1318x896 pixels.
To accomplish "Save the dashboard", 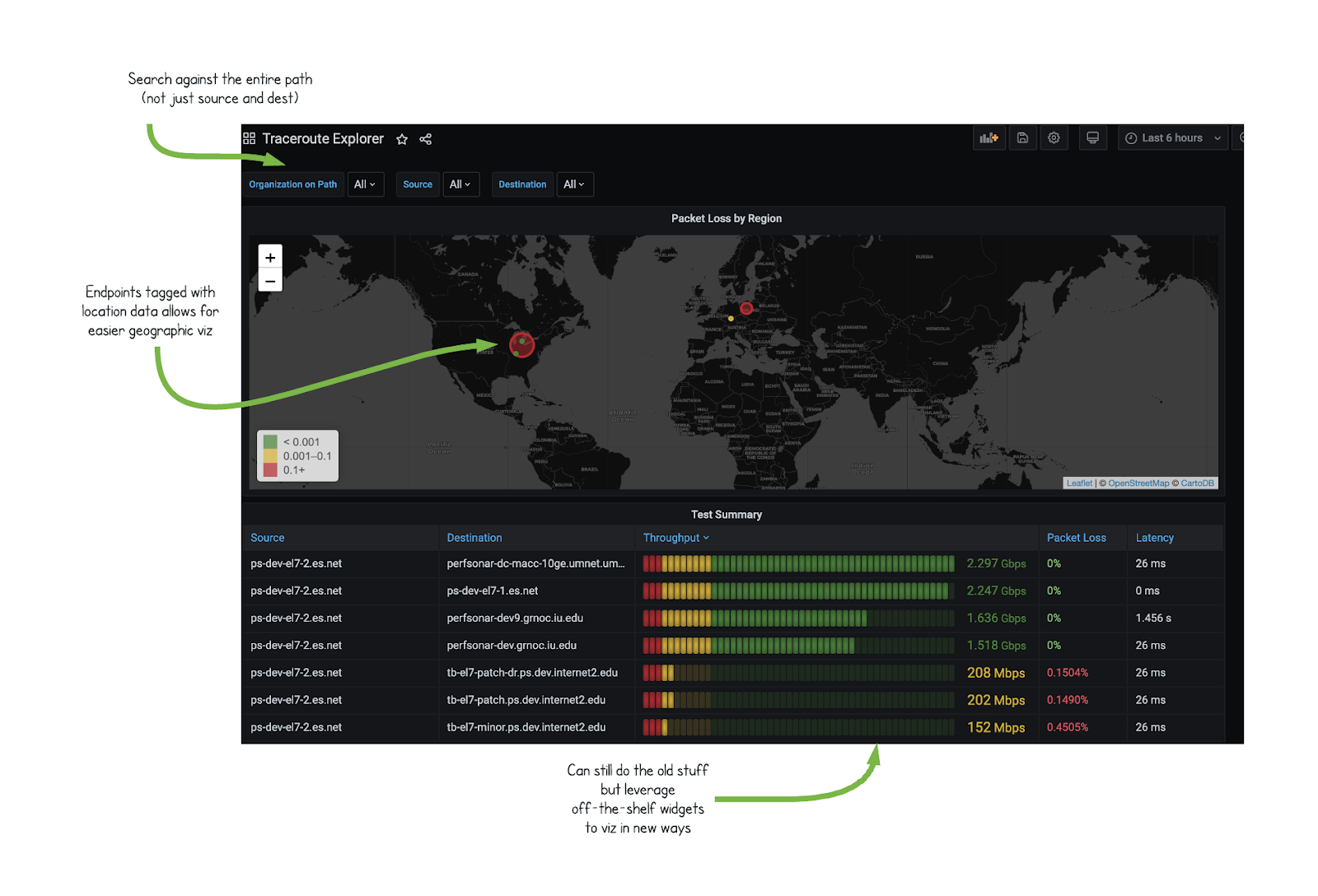I will pos(1022,138).
